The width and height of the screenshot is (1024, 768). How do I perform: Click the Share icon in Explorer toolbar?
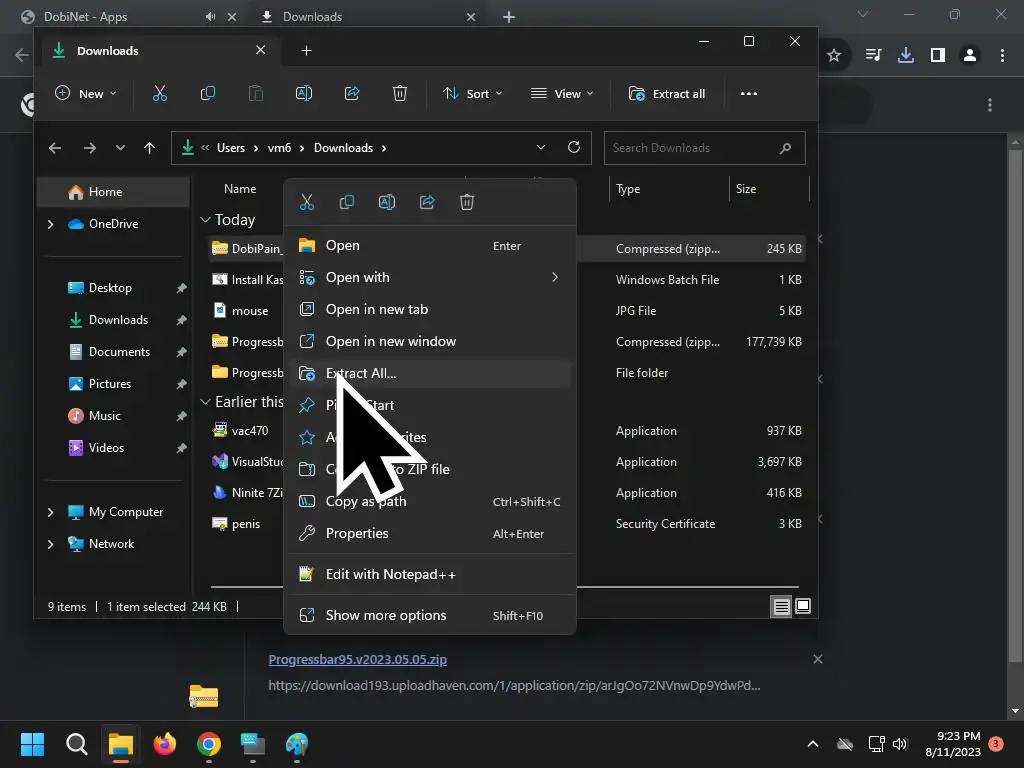coord(352,93)
